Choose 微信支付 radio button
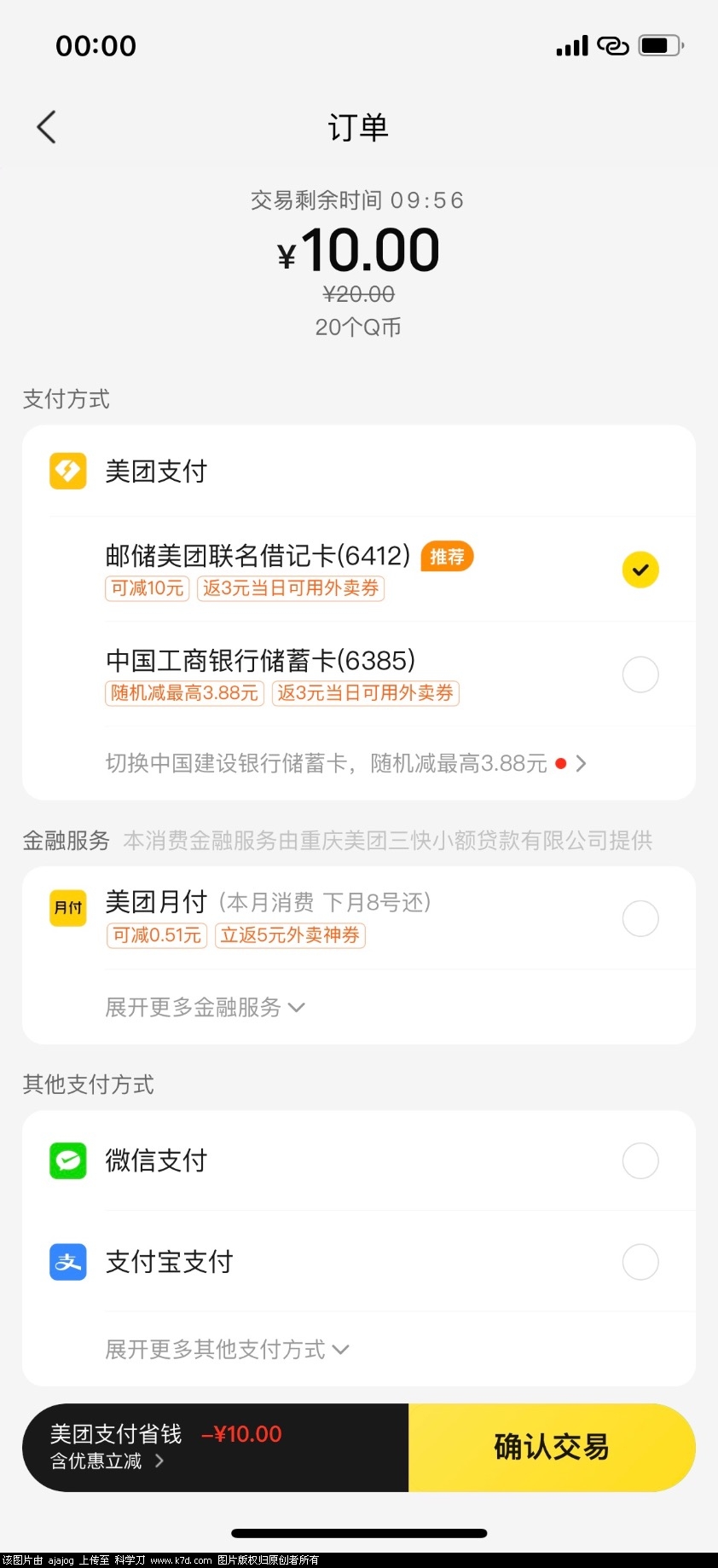 [x=640, y=1160]
